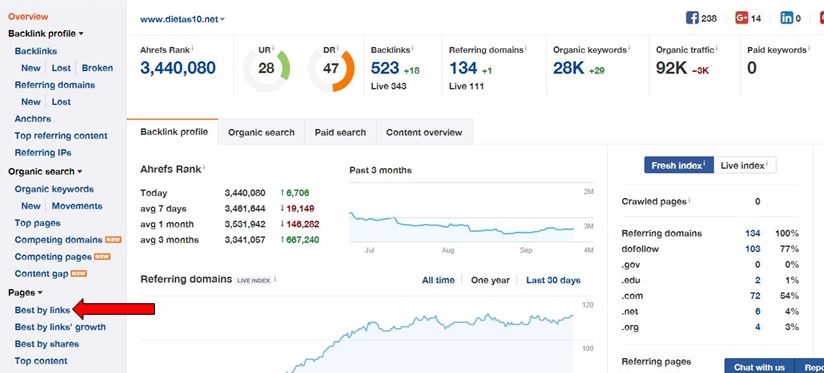Open info tooltip next to Ahrefs Rank metric
This screenshot has height=373, width=824.
[192, 49]
